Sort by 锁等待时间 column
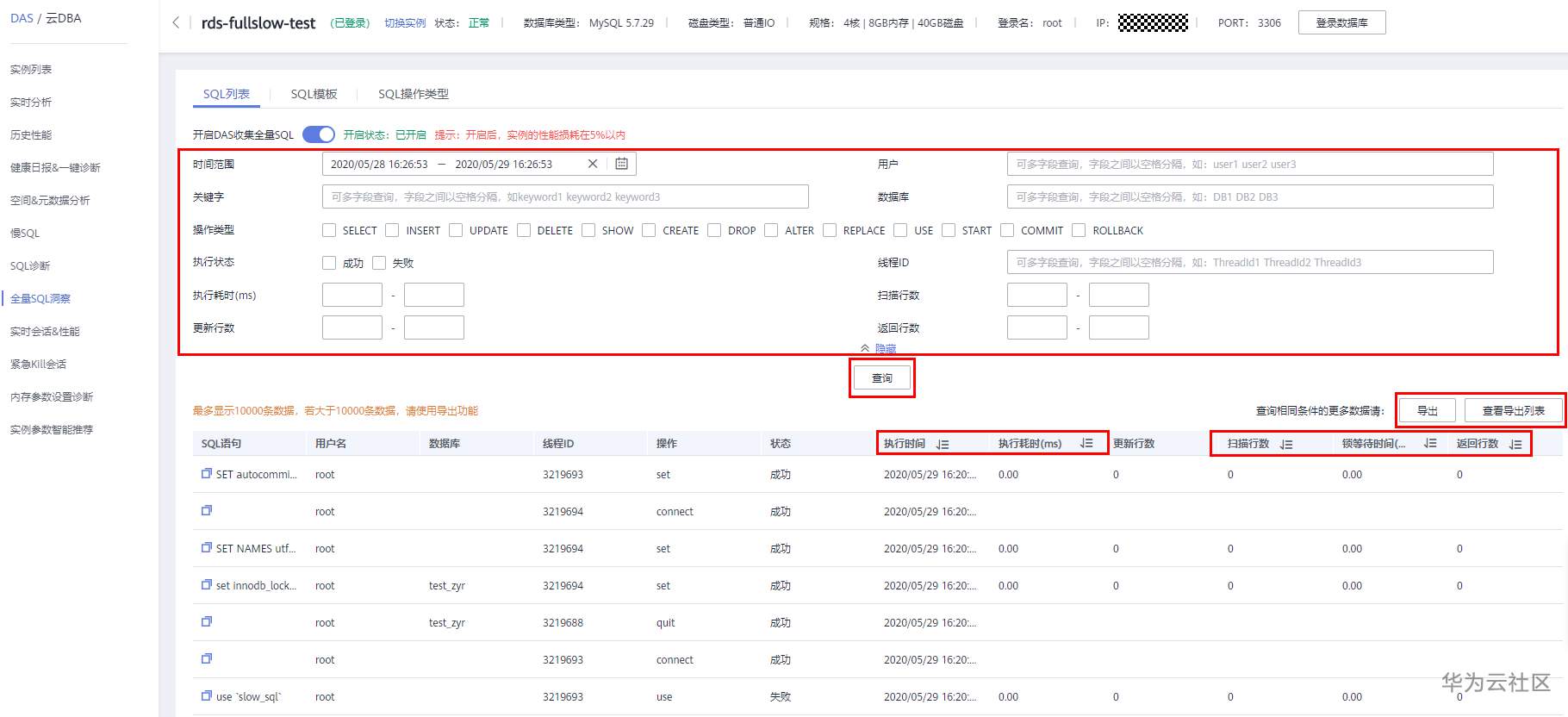 (x=1430, y=443)
